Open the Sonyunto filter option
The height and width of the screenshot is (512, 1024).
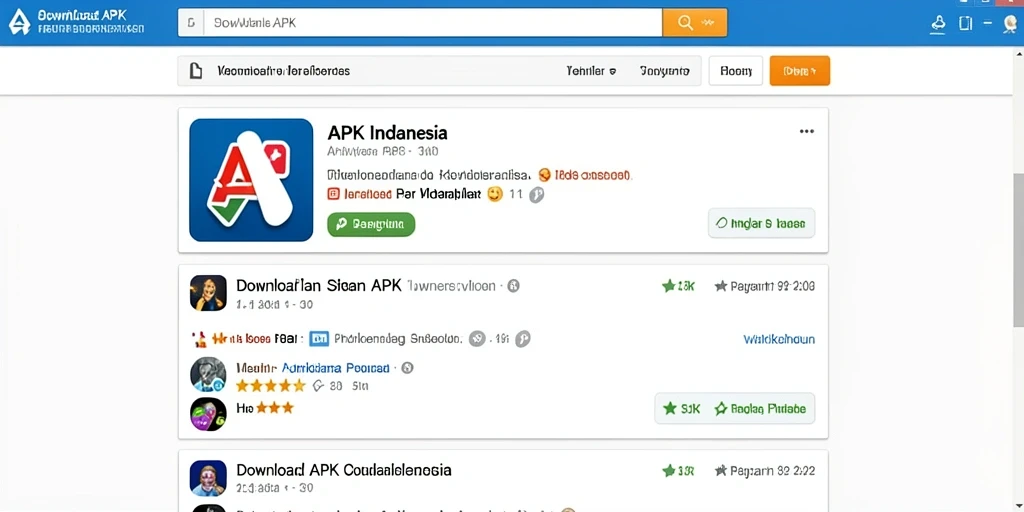tap(664, 71)
